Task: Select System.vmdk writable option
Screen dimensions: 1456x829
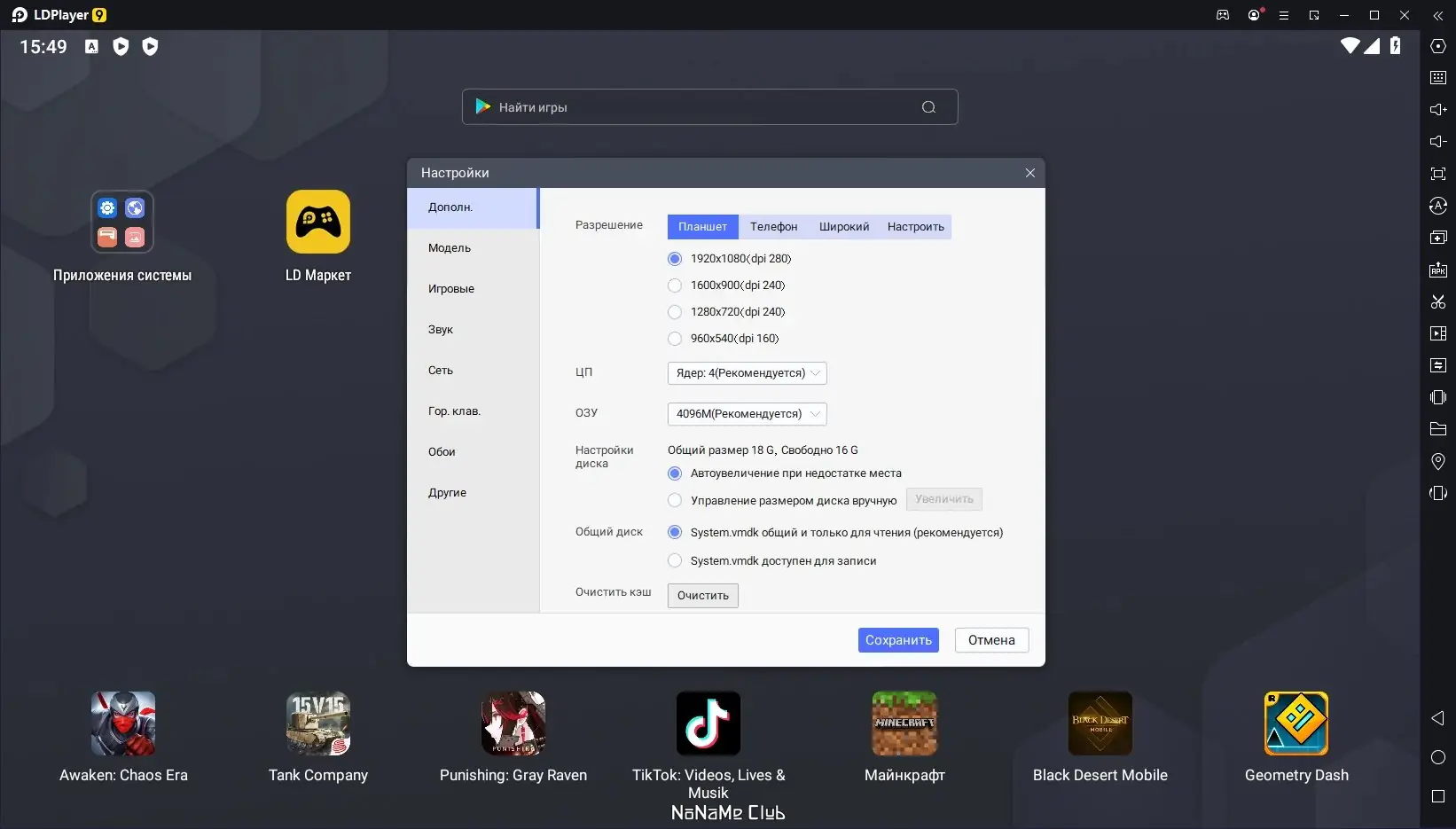Action: (x=771, y=561)
